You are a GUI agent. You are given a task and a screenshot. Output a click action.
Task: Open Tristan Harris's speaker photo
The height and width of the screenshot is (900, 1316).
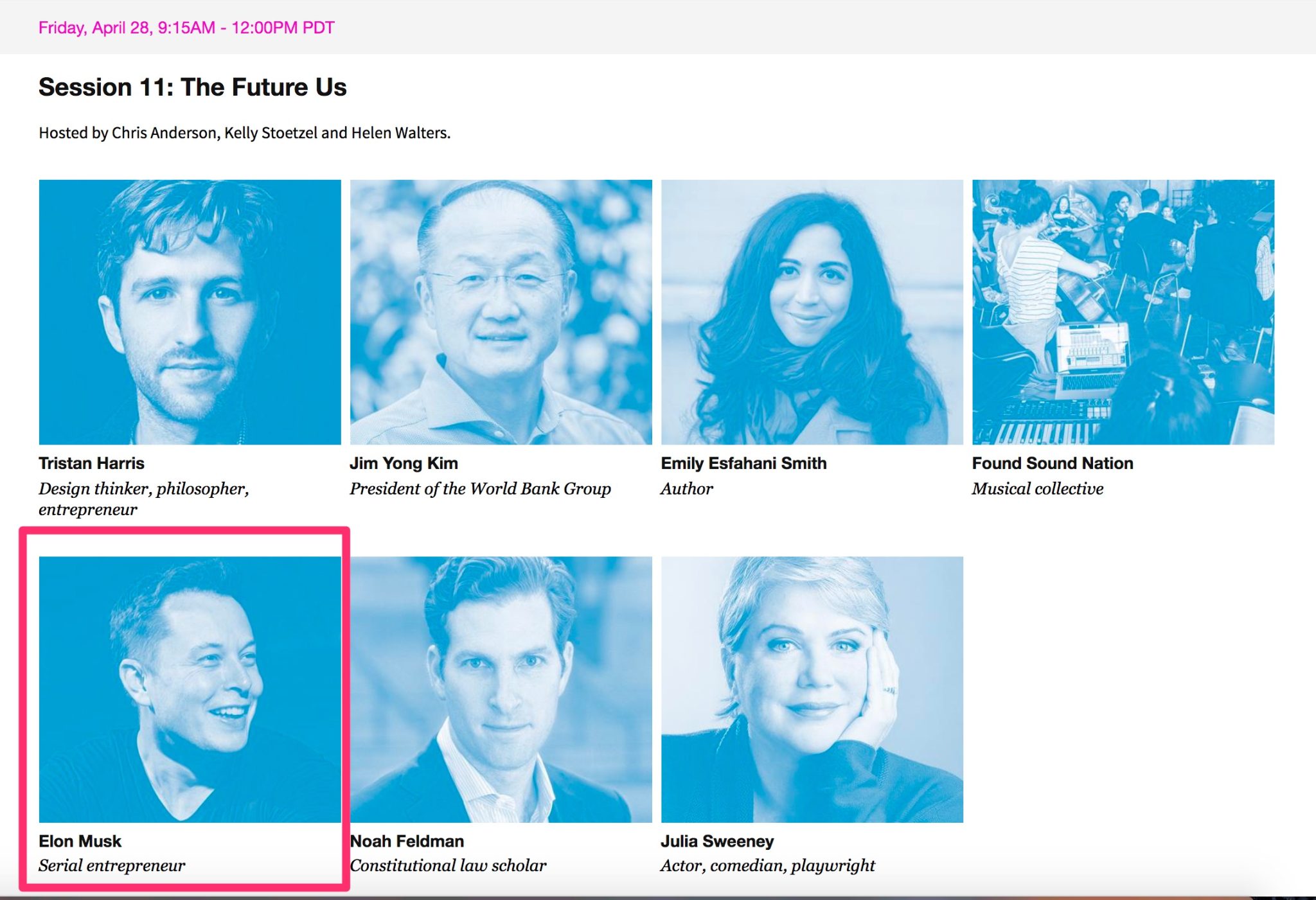(x=190, y=312)
